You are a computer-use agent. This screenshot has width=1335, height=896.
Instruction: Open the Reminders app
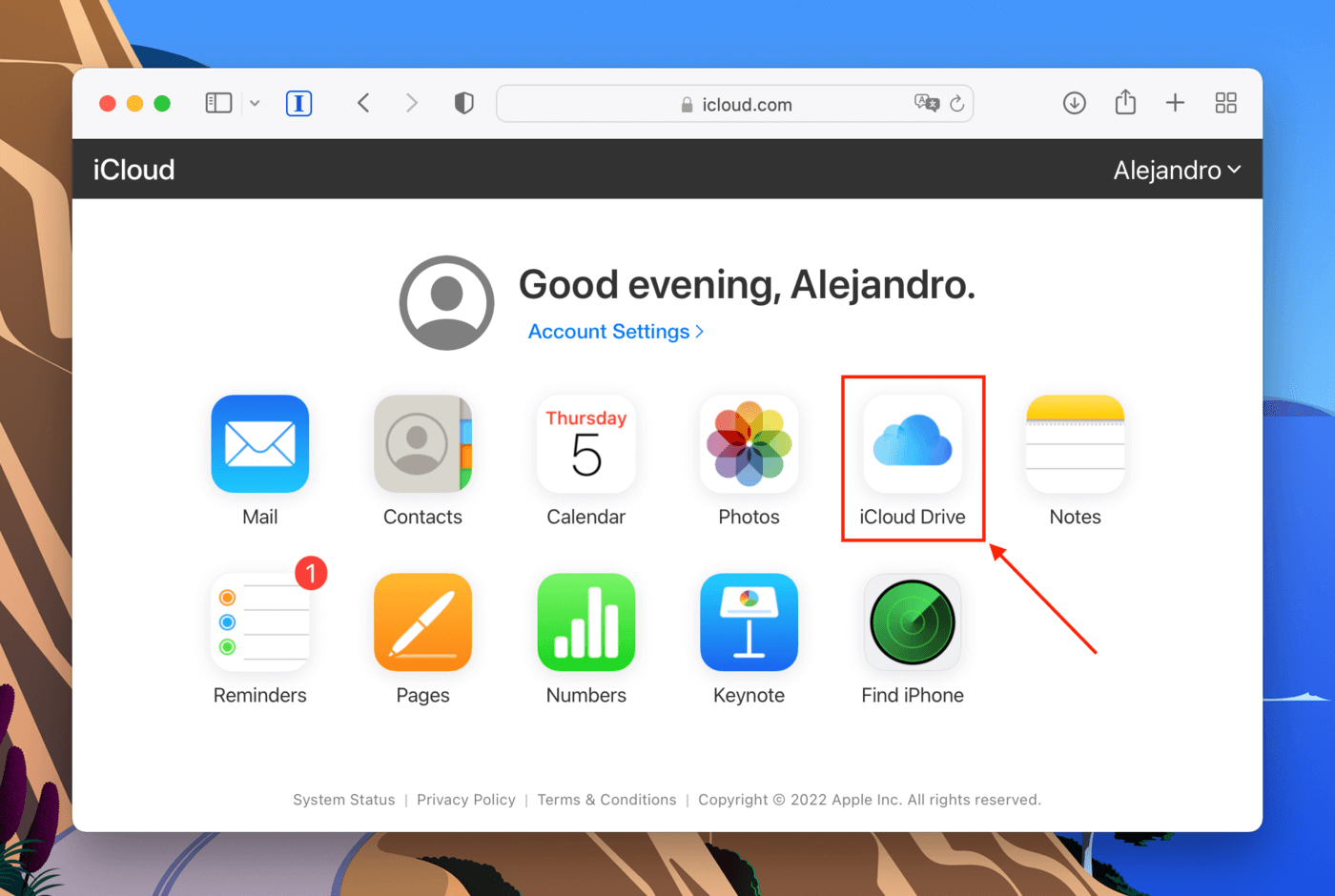(x=259, y=622)
